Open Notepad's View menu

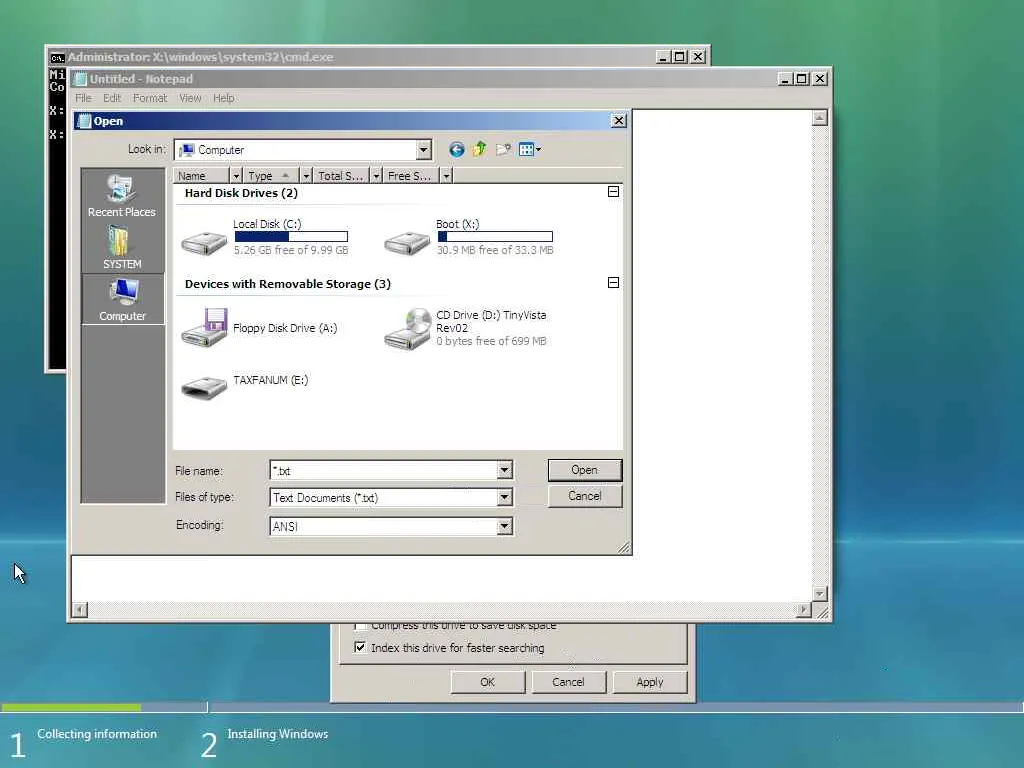190,98
